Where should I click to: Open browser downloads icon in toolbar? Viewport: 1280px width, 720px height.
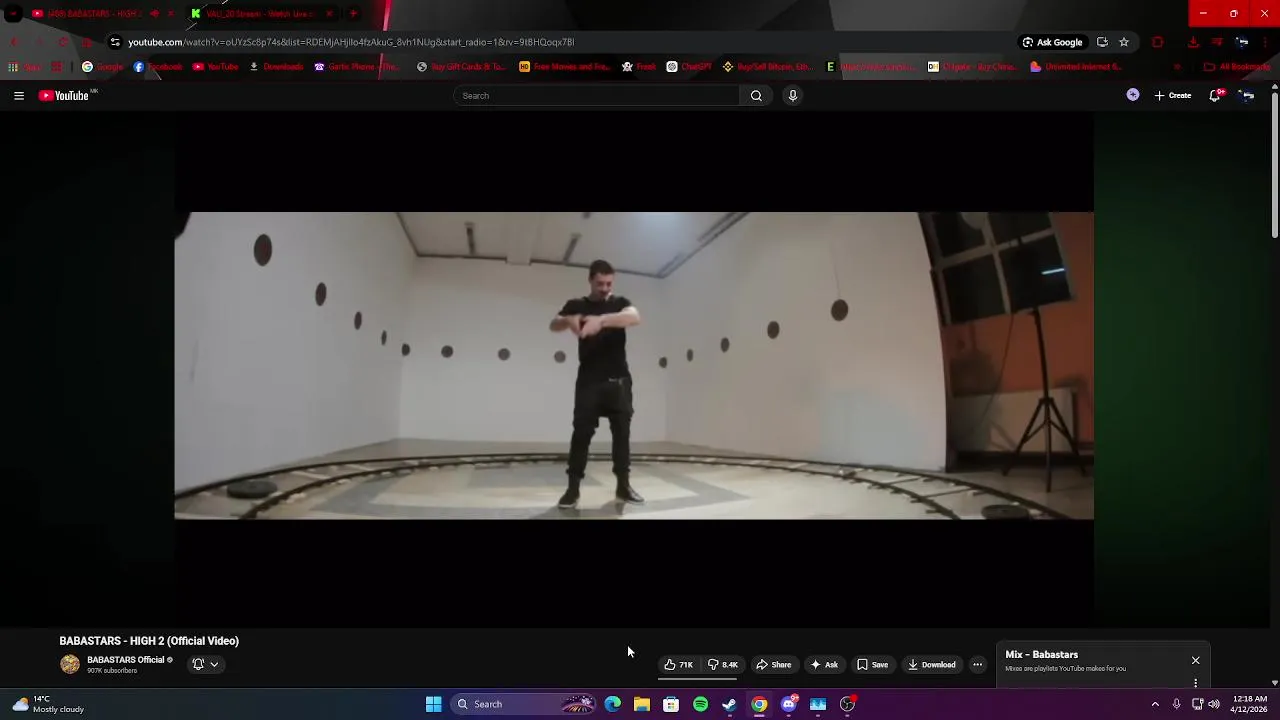coord(1193,42)
